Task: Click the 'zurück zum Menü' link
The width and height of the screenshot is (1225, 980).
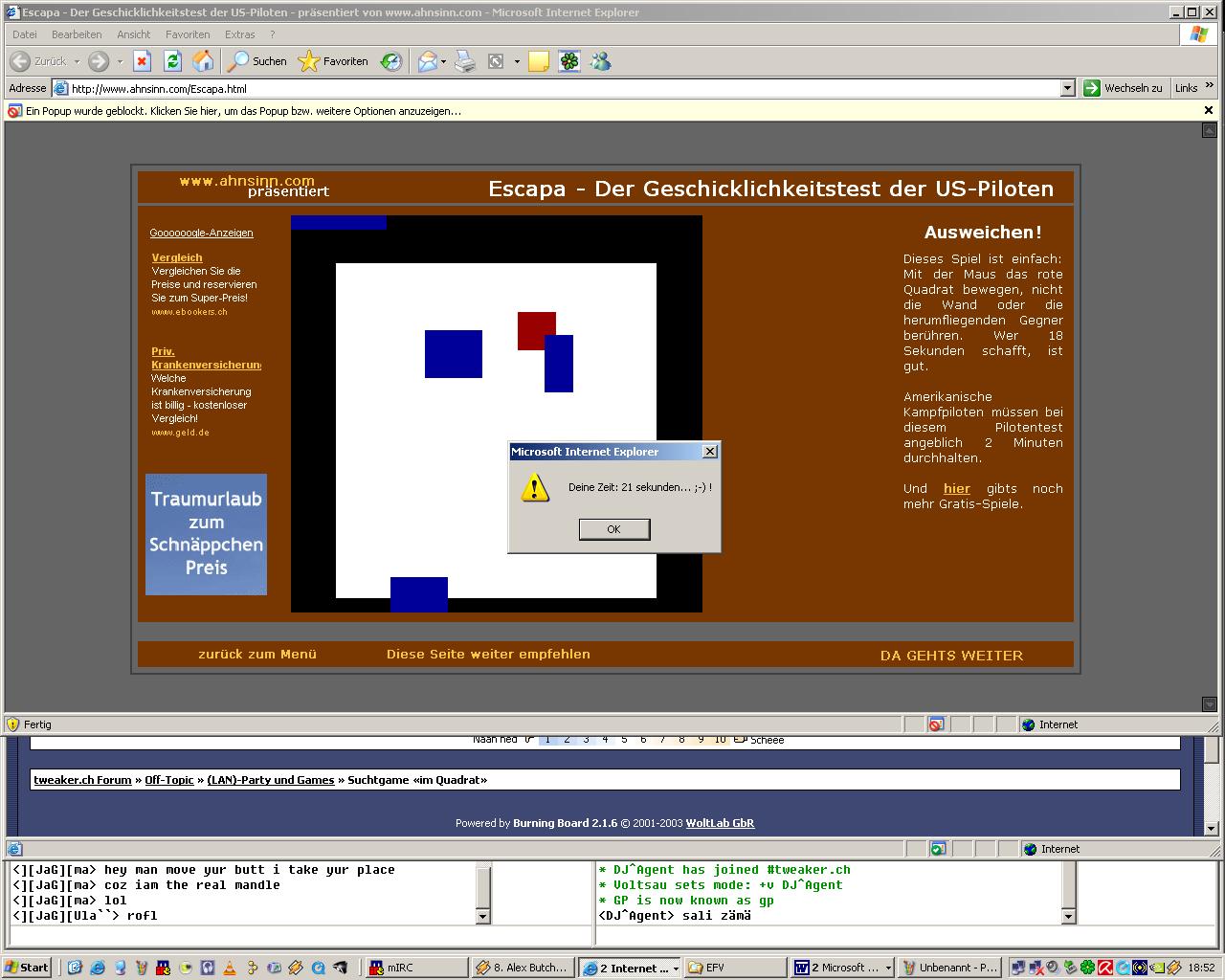Action: 257,655
